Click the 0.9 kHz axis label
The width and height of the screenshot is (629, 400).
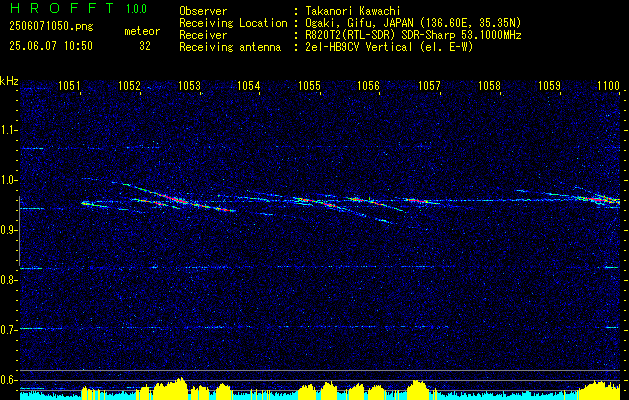tap(8, 230)
